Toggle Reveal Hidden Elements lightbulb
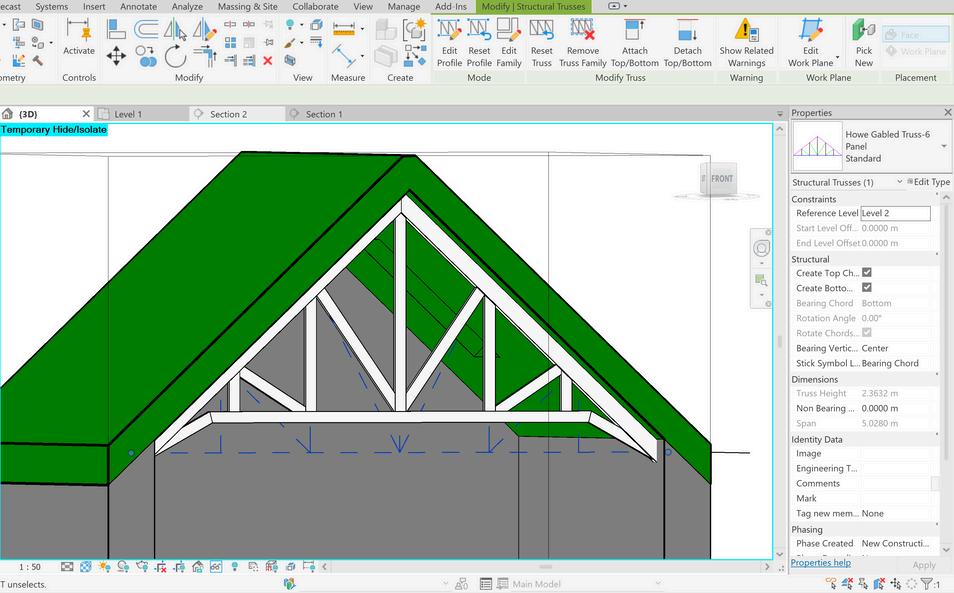The height and width of the screenshot is (593, 954). coord(235,567)
